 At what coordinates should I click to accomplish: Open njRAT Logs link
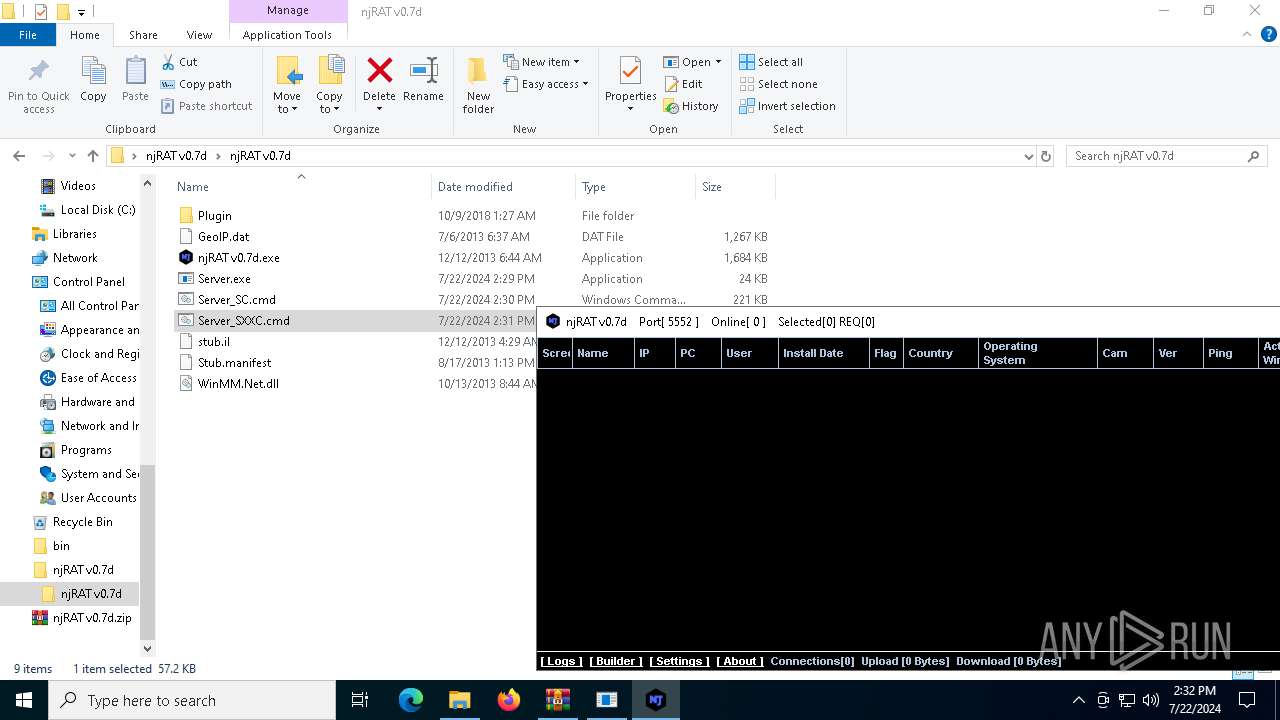[x=560, y=661]
